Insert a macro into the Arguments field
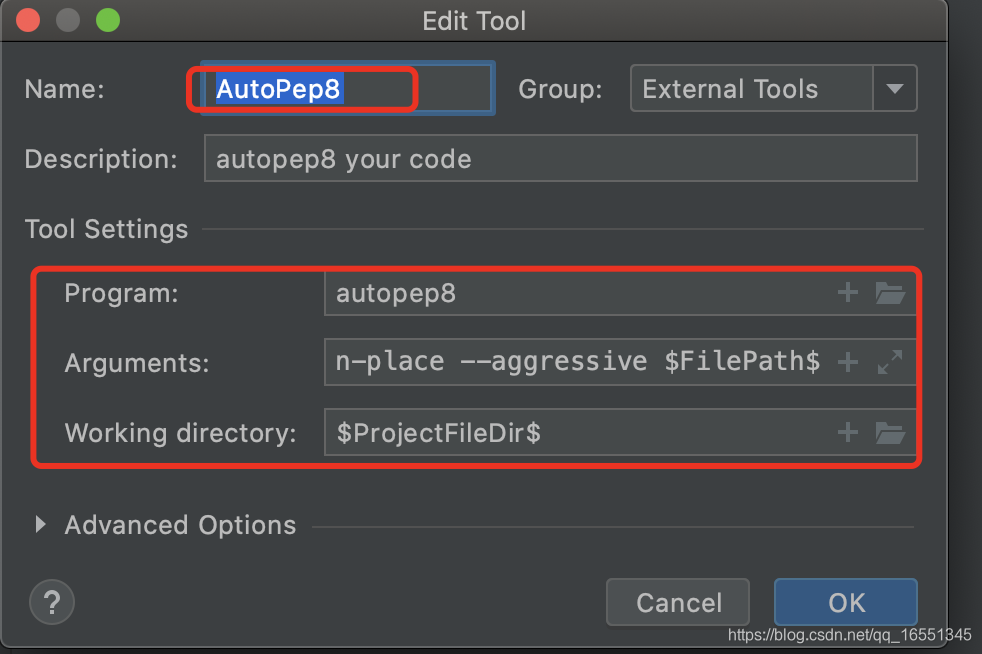 point(847,362)
